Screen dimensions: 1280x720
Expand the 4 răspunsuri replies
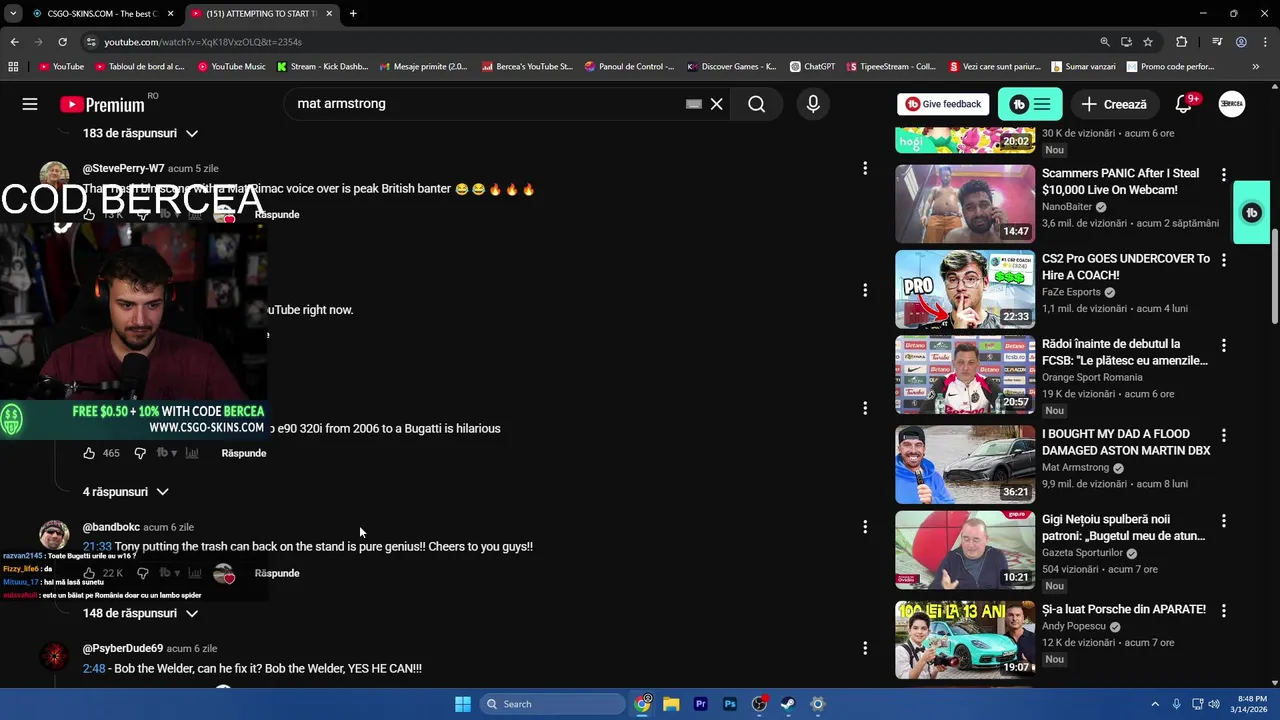point(126,492)
